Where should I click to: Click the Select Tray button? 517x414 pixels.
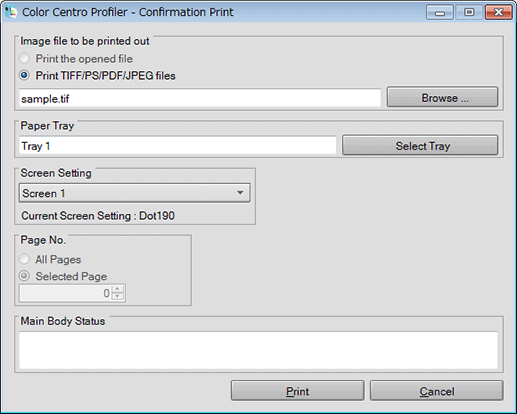(420, 146)
